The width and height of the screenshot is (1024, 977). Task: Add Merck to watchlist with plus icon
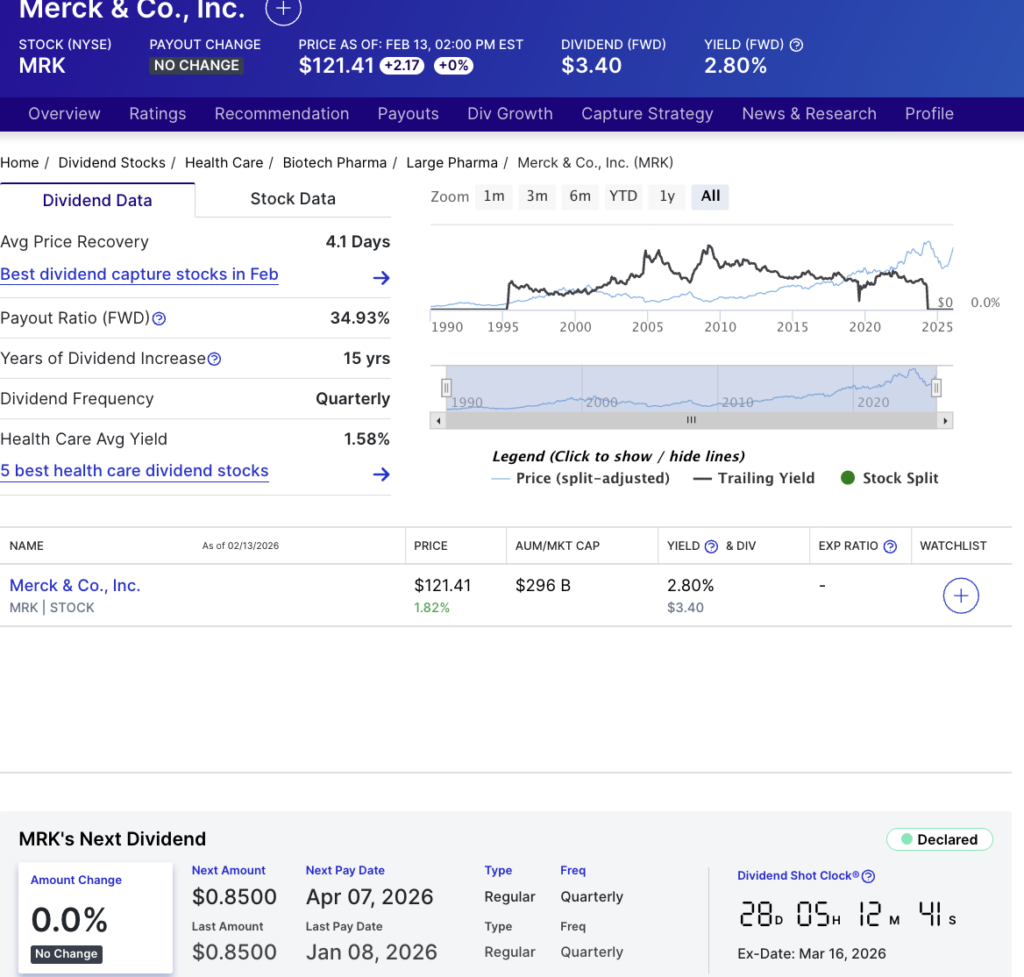[x=960, y=596]
